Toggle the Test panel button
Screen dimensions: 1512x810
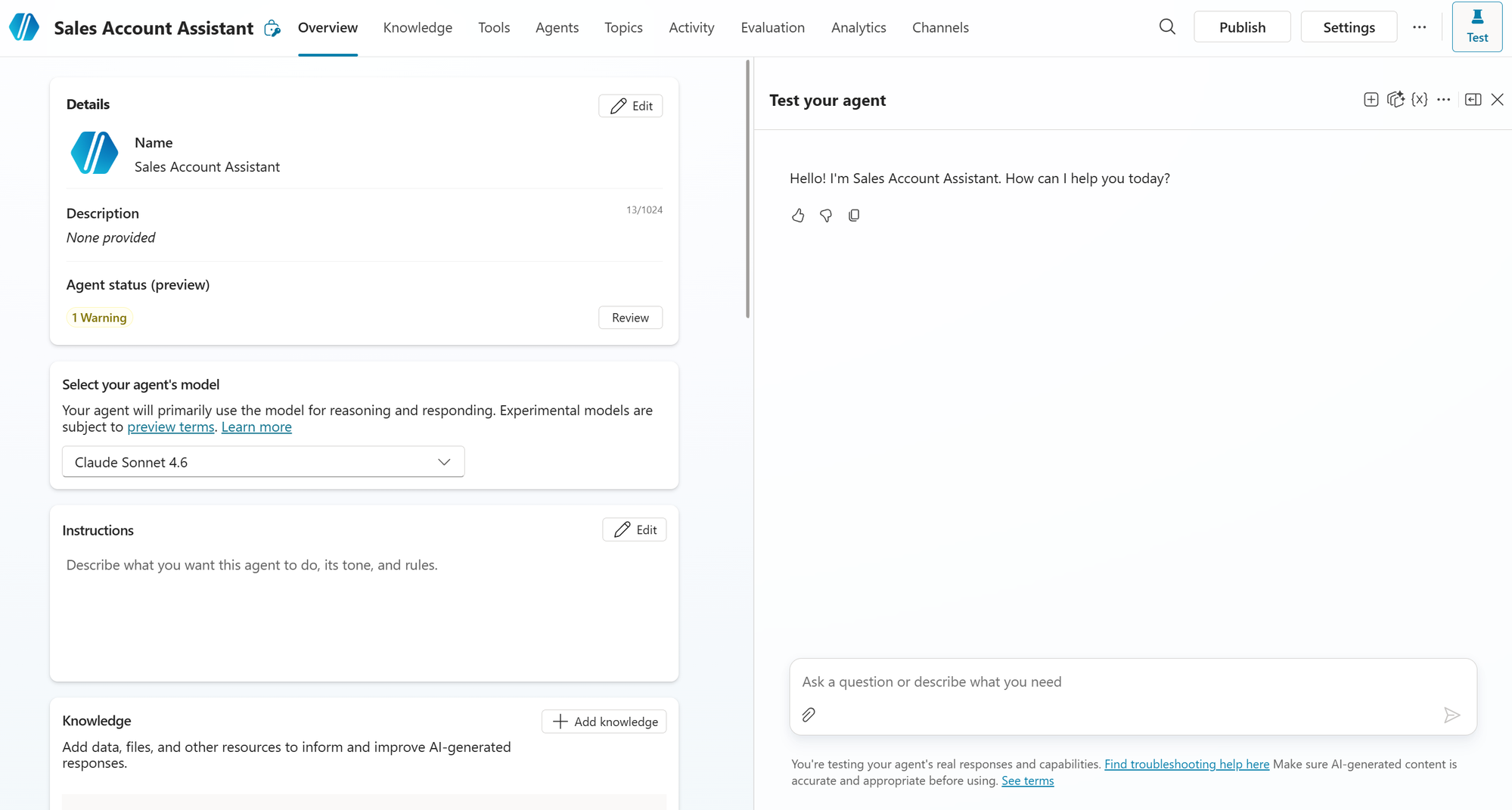(x=1476, y=27)
